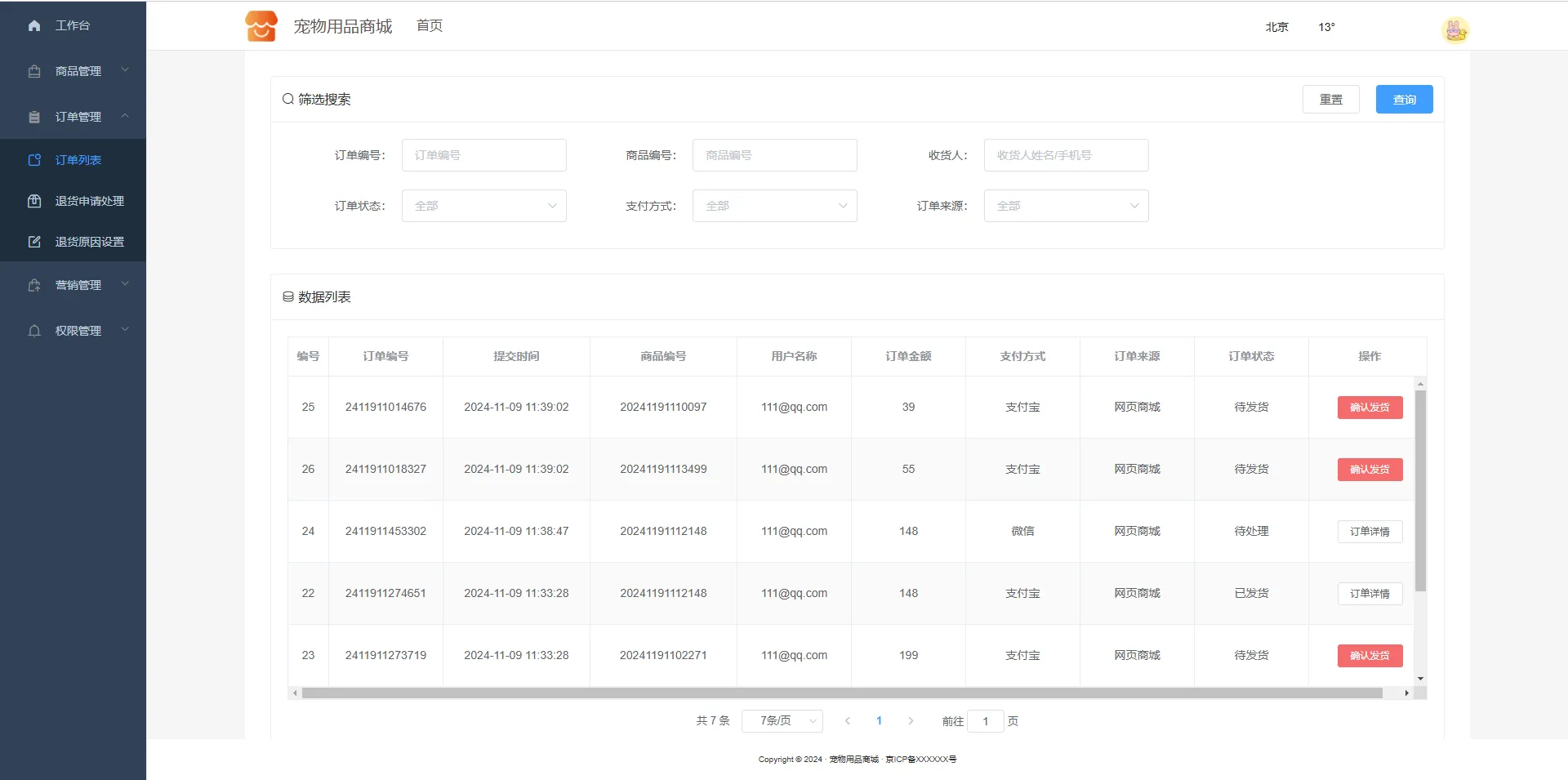Click the blue 查询 button
The width and height of the screenshot is (1568, 780).
[x=1404, y=100]
